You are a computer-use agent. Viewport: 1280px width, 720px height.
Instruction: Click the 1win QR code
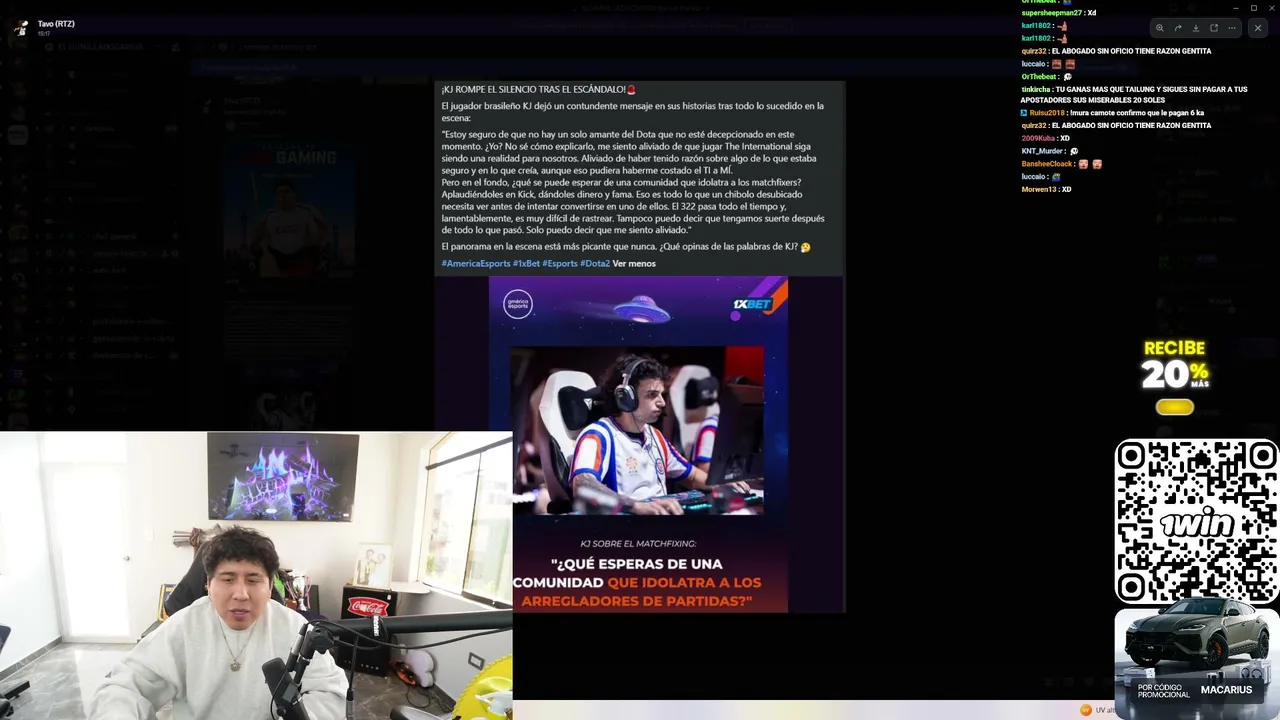(1197, 522)
